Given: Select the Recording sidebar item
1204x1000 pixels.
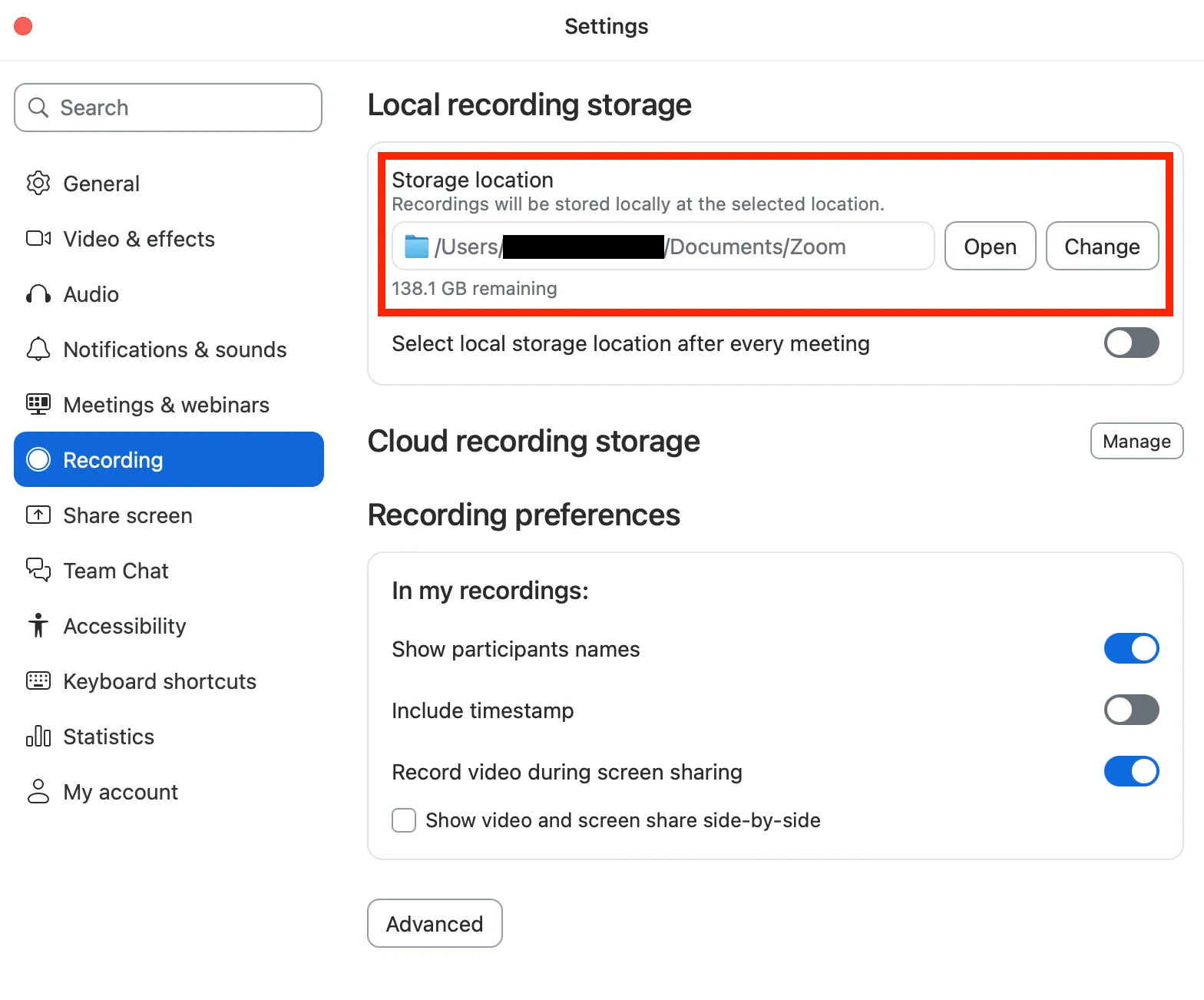Looking at the screenshot, I should 169,459.
